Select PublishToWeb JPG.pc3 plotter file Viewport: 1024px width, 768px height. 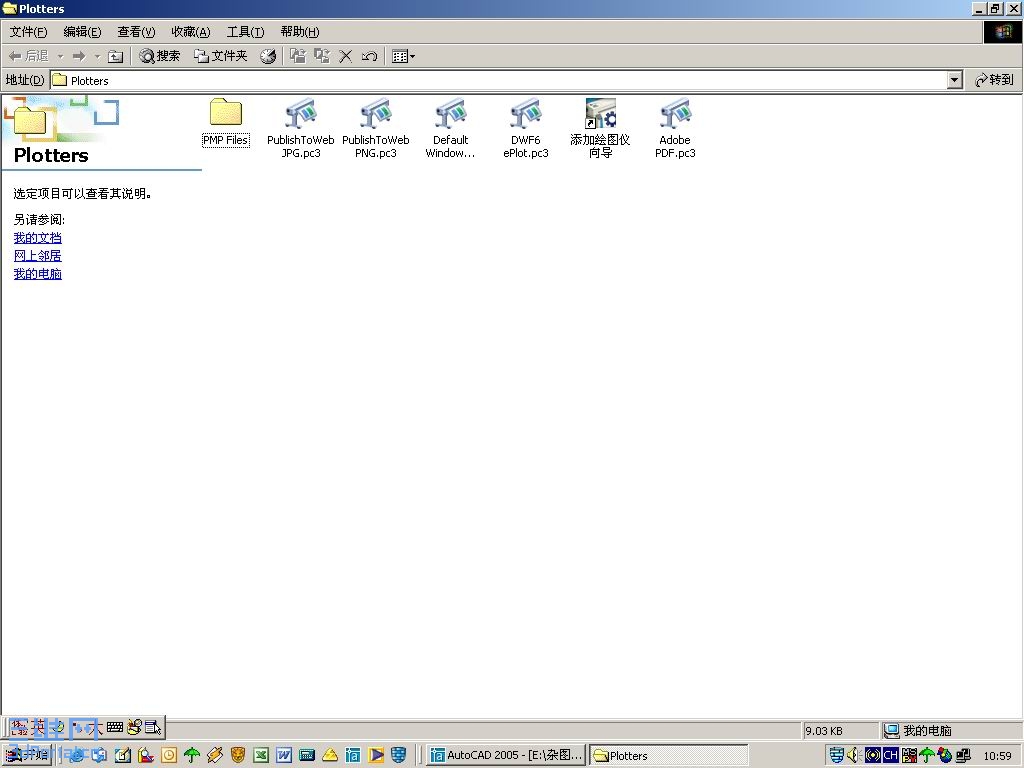(x=300, y=128)
